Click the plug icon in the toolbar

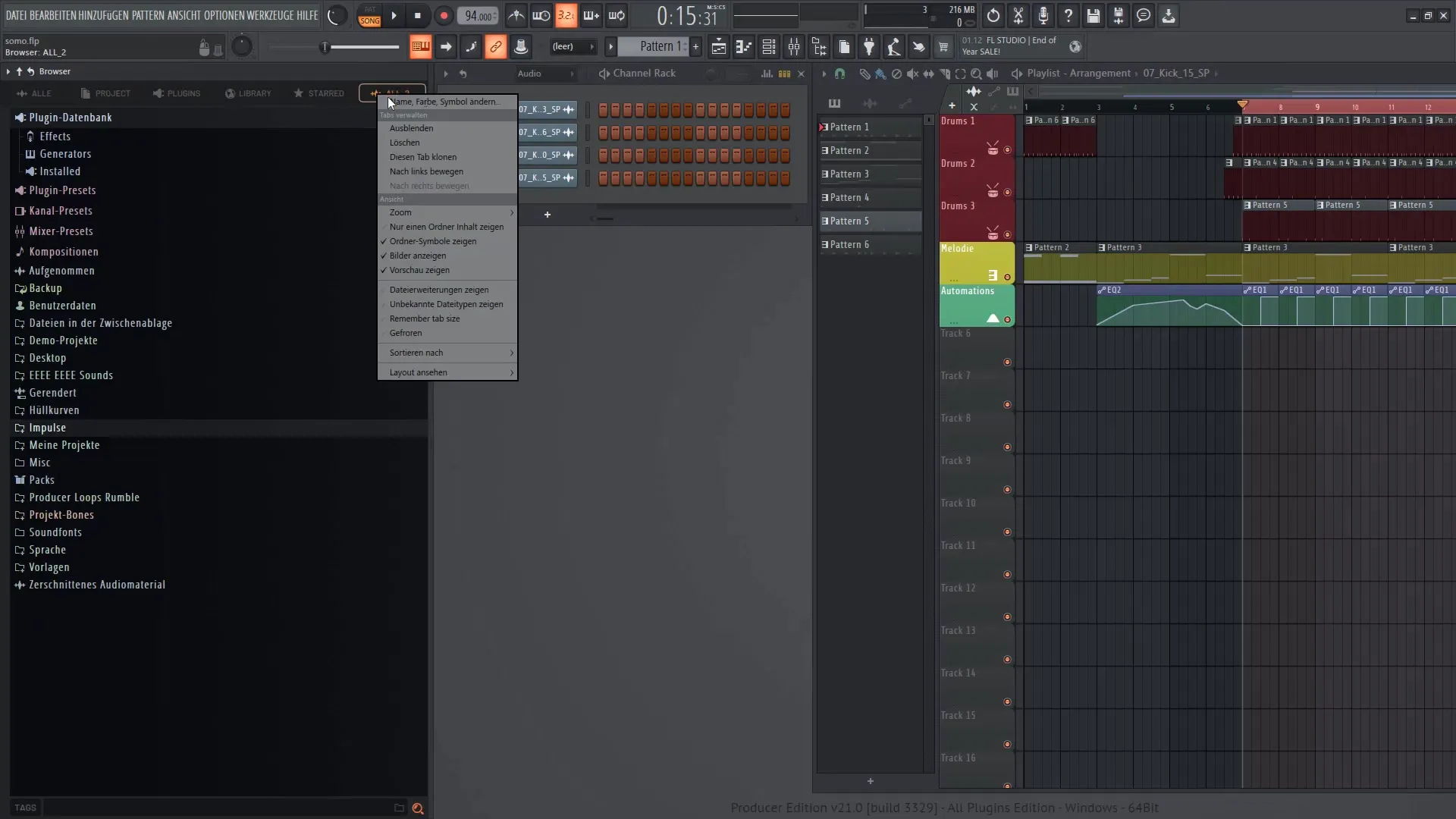(x=869, y=47)
